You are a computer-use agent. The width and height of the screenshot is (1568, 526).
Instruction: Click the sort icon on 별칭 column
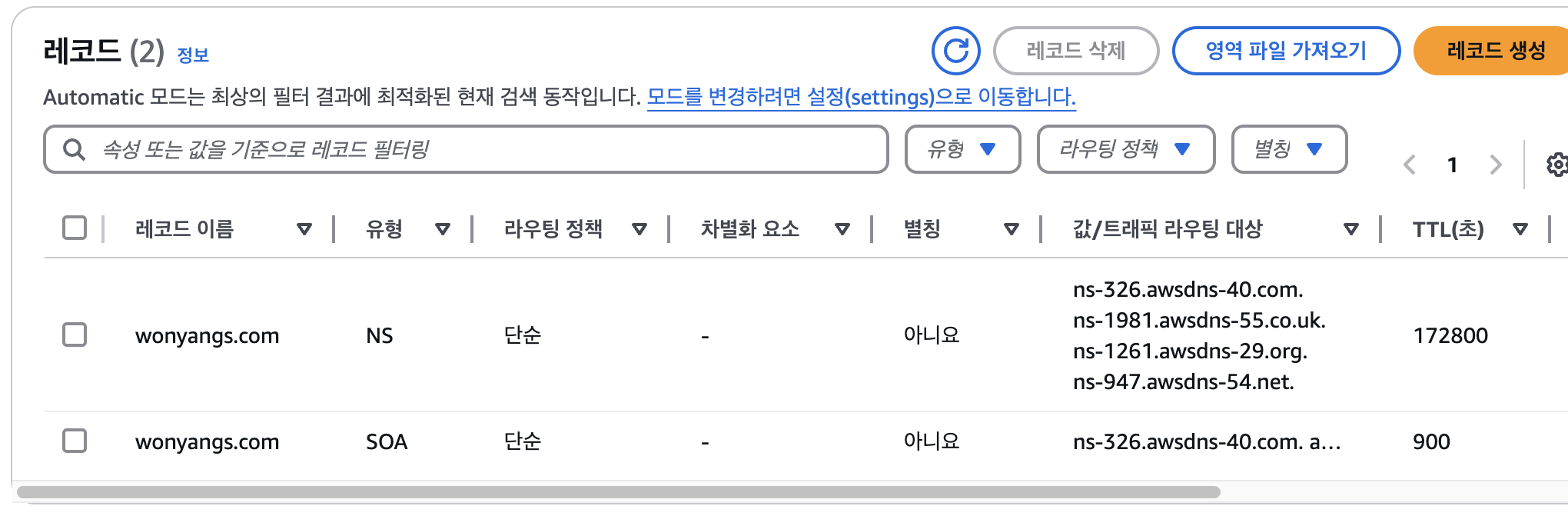(1013, 228)
